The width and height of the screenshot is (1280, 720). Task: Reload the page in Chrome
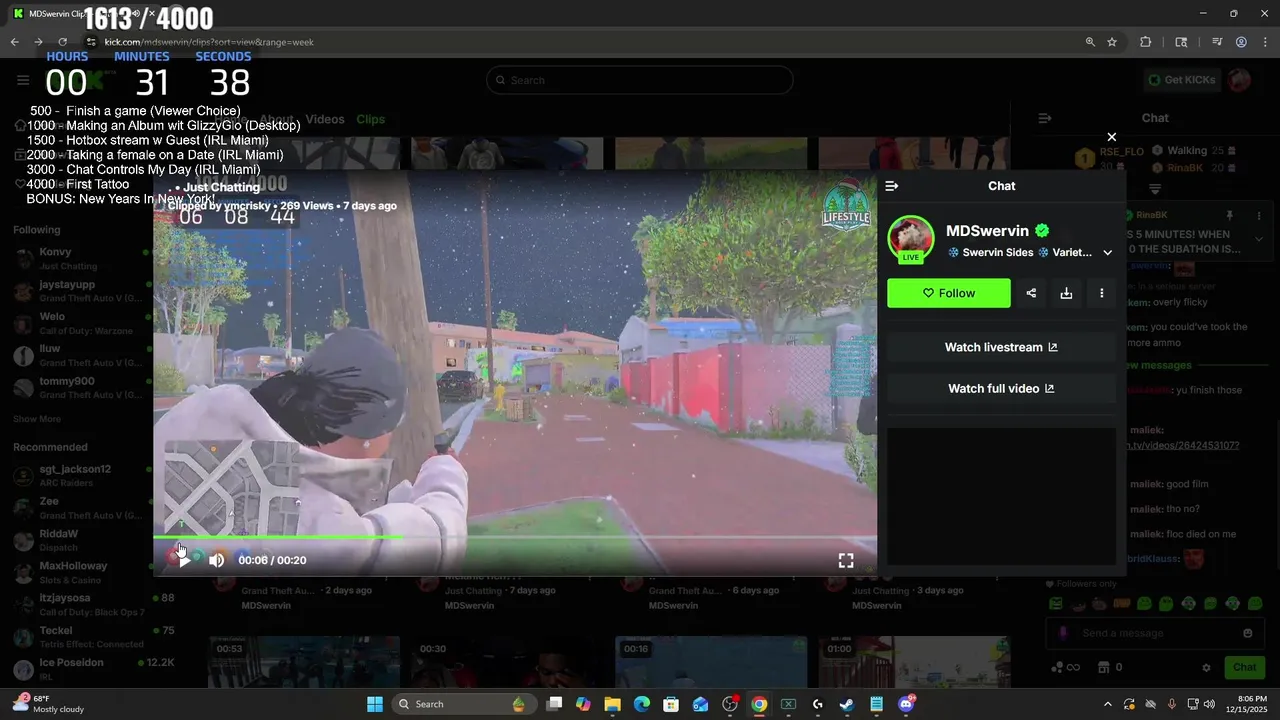62,42
